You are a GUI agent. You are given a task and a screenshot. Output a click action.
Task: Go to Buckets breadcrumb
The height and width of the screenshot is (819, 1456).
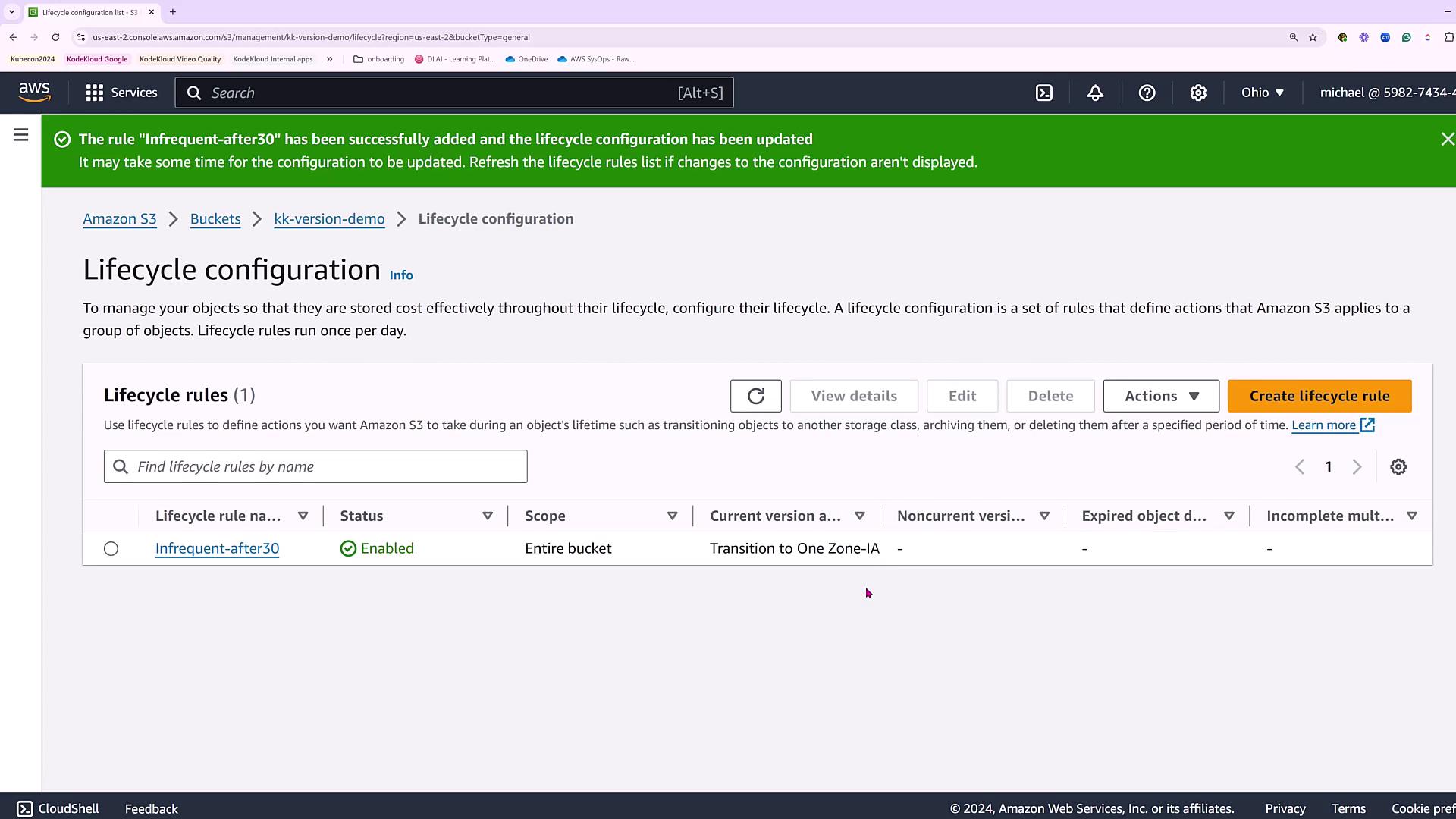point(215,219)
